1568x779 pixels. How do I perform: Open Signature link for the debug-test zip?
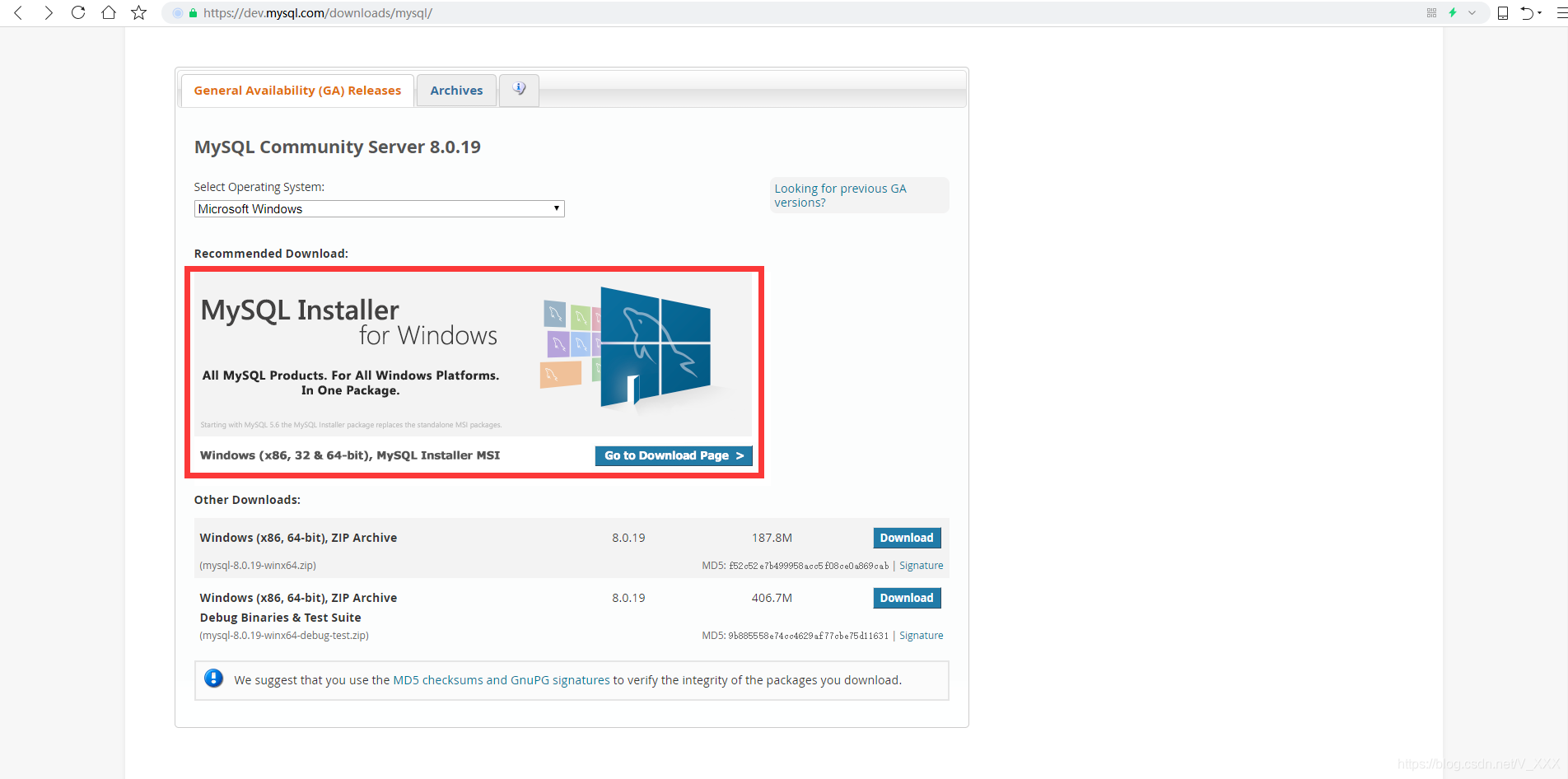coord(922,636)
